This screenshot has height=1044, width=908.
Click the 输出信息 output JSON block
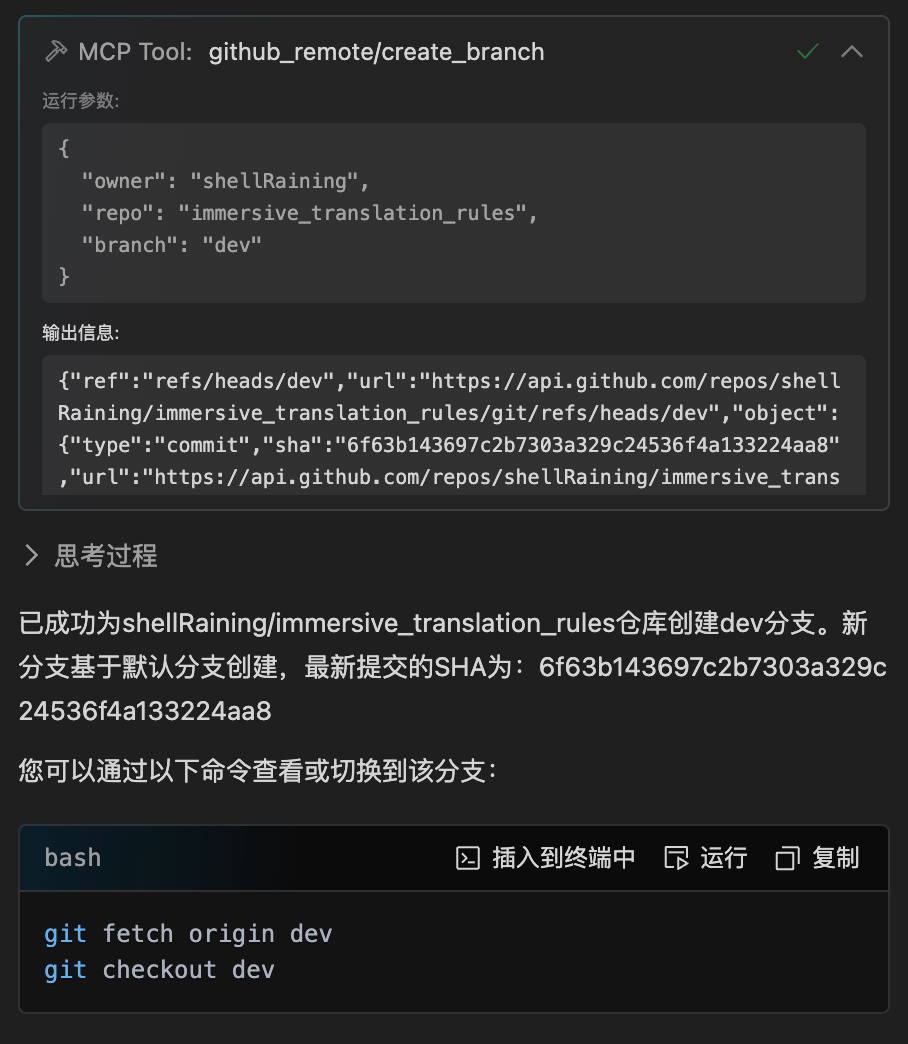tap(454, 425)
